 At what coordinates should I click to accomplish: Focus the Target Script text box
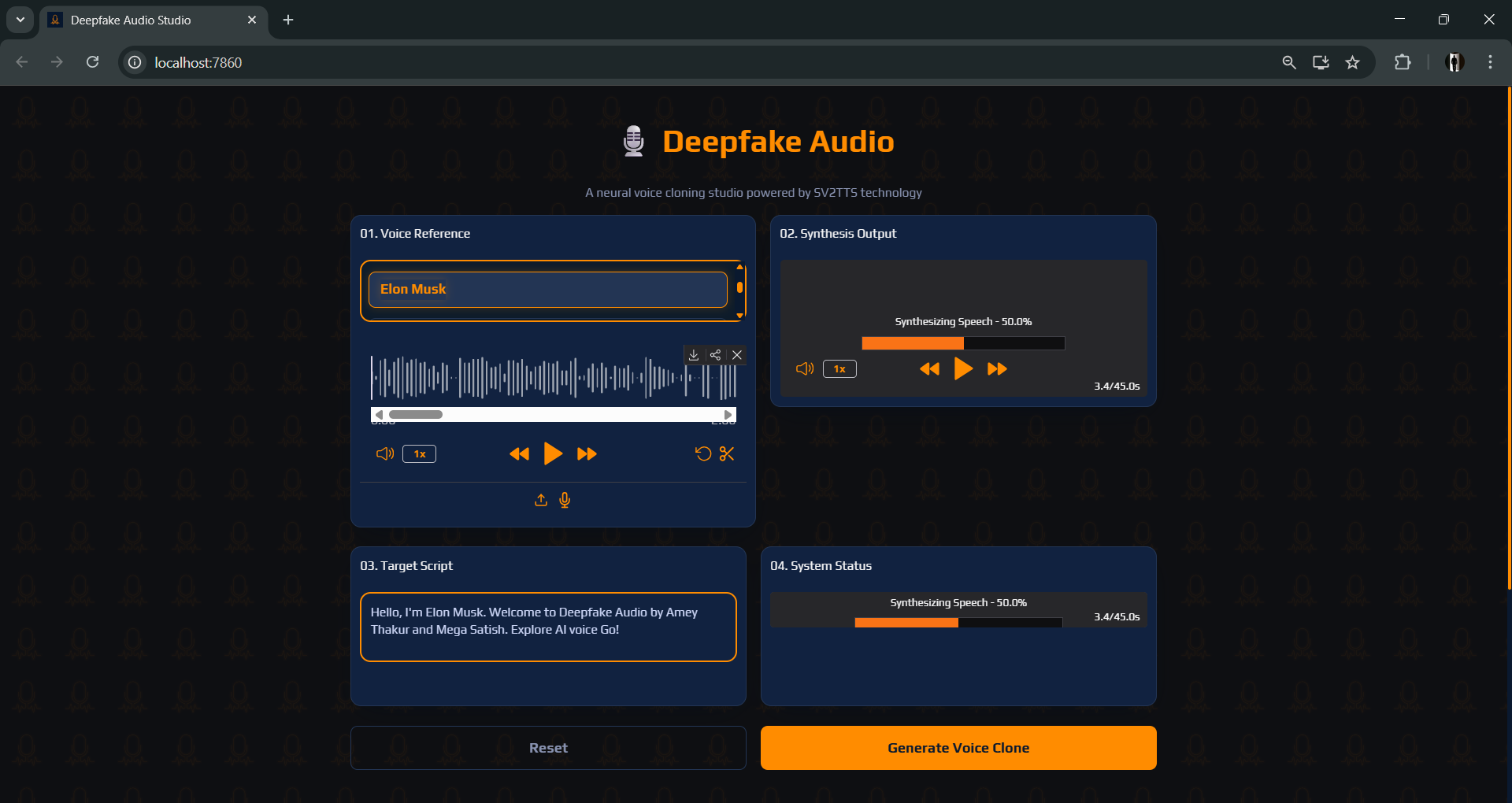(x=548, y=627)
